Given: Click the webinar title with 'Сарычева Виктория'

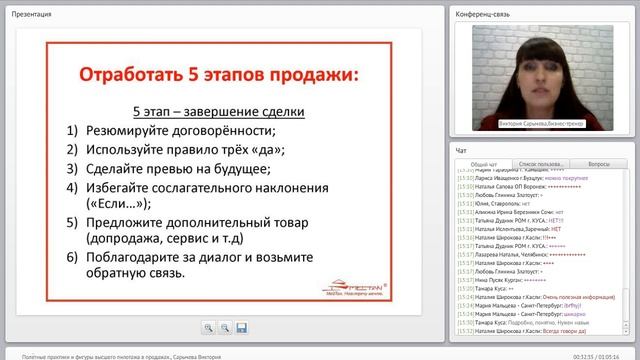Looking at the screenshot, I should click(121, 357).
